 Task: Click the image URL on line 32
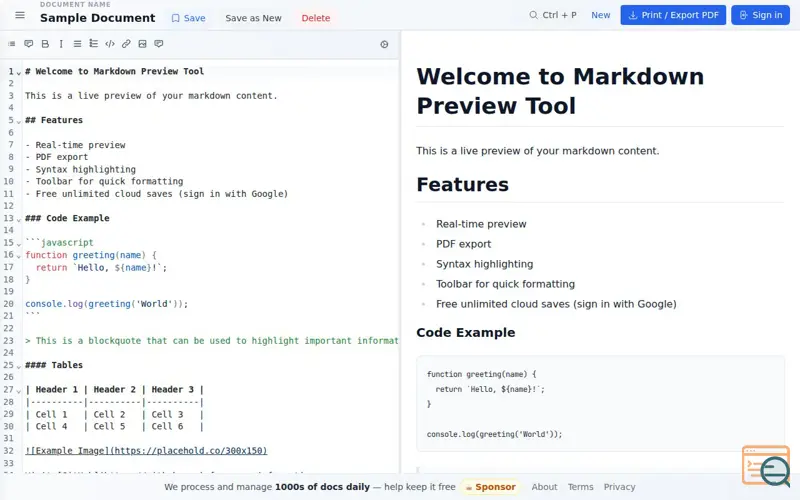coord(189,451)
